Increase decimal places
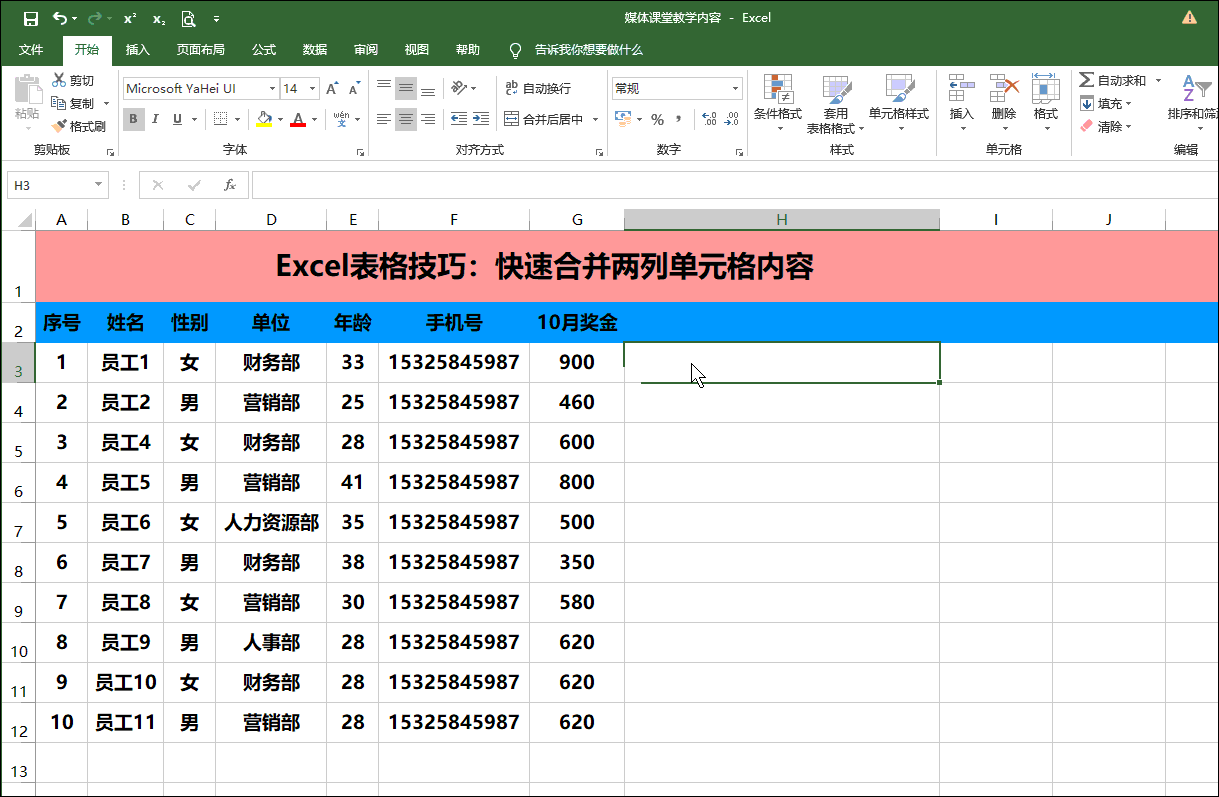The height and width of the screenshot is (797, 1219). tap(709, 119)
